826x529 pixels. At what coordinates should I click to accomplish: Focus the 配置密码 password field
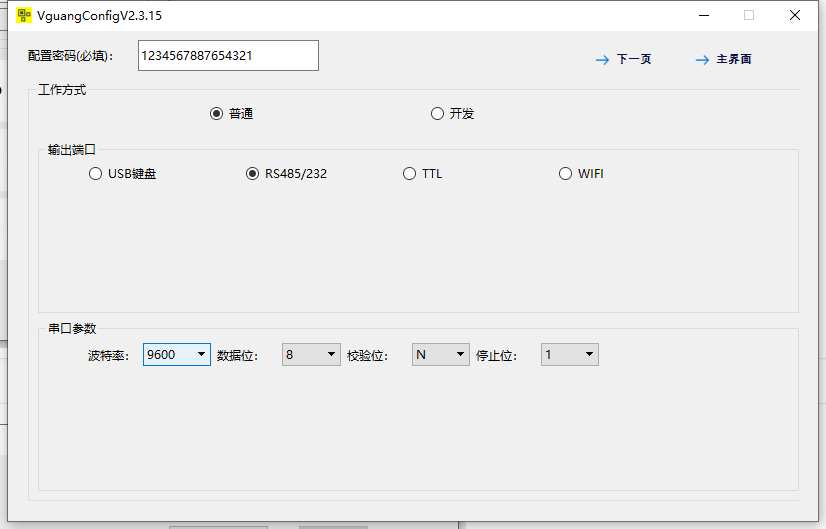click(x=228, y=55)
